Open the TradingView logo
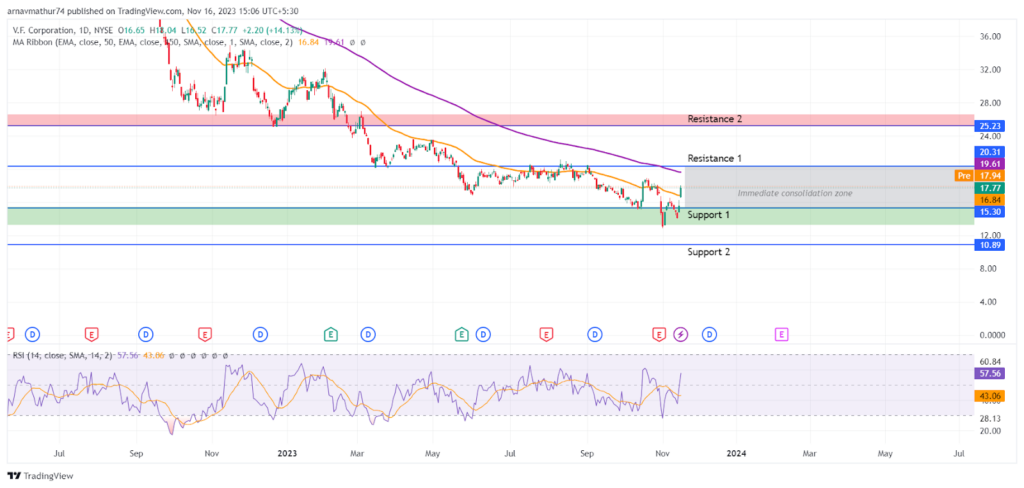 coord(40,476)
